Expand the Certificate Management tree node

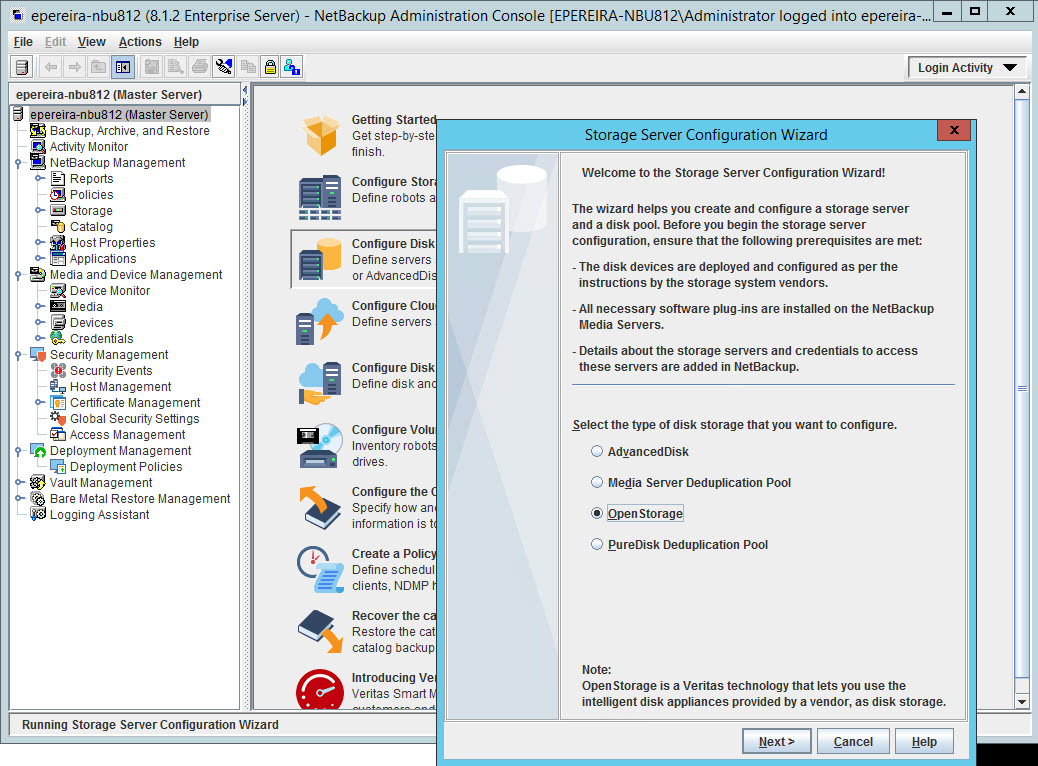point(39,403)
